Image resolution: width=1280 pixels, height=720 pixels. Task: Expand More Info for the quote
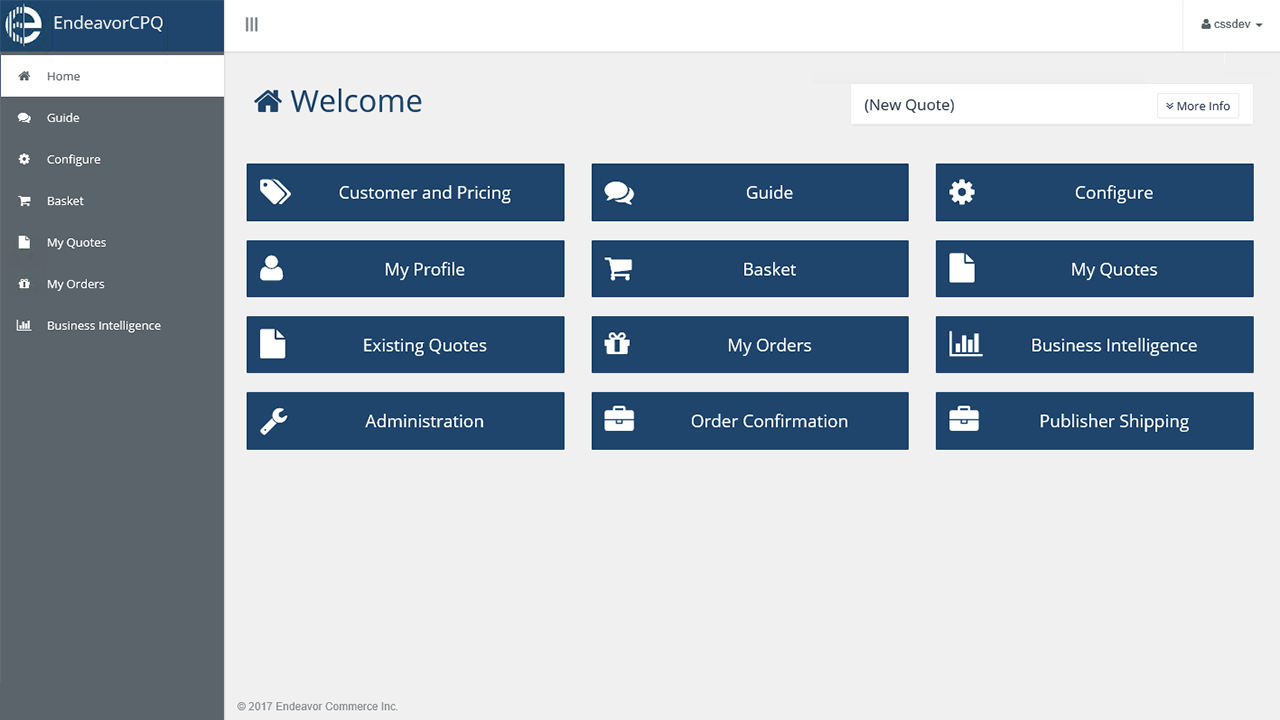point(1198,105)
